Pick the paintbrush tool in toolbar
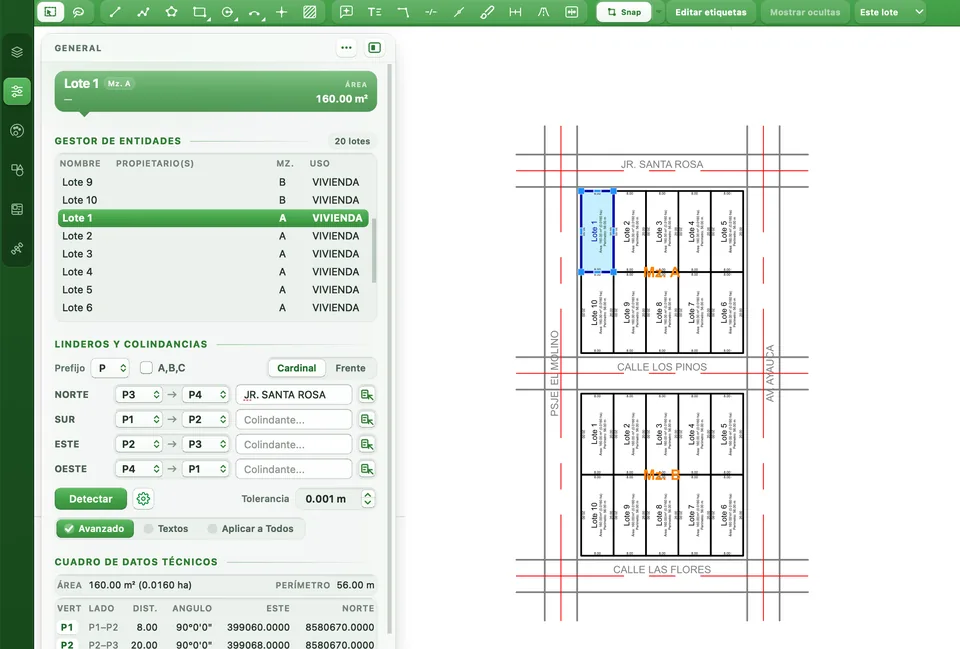Viewport: 960px width, 649px height. click(487, 12)
